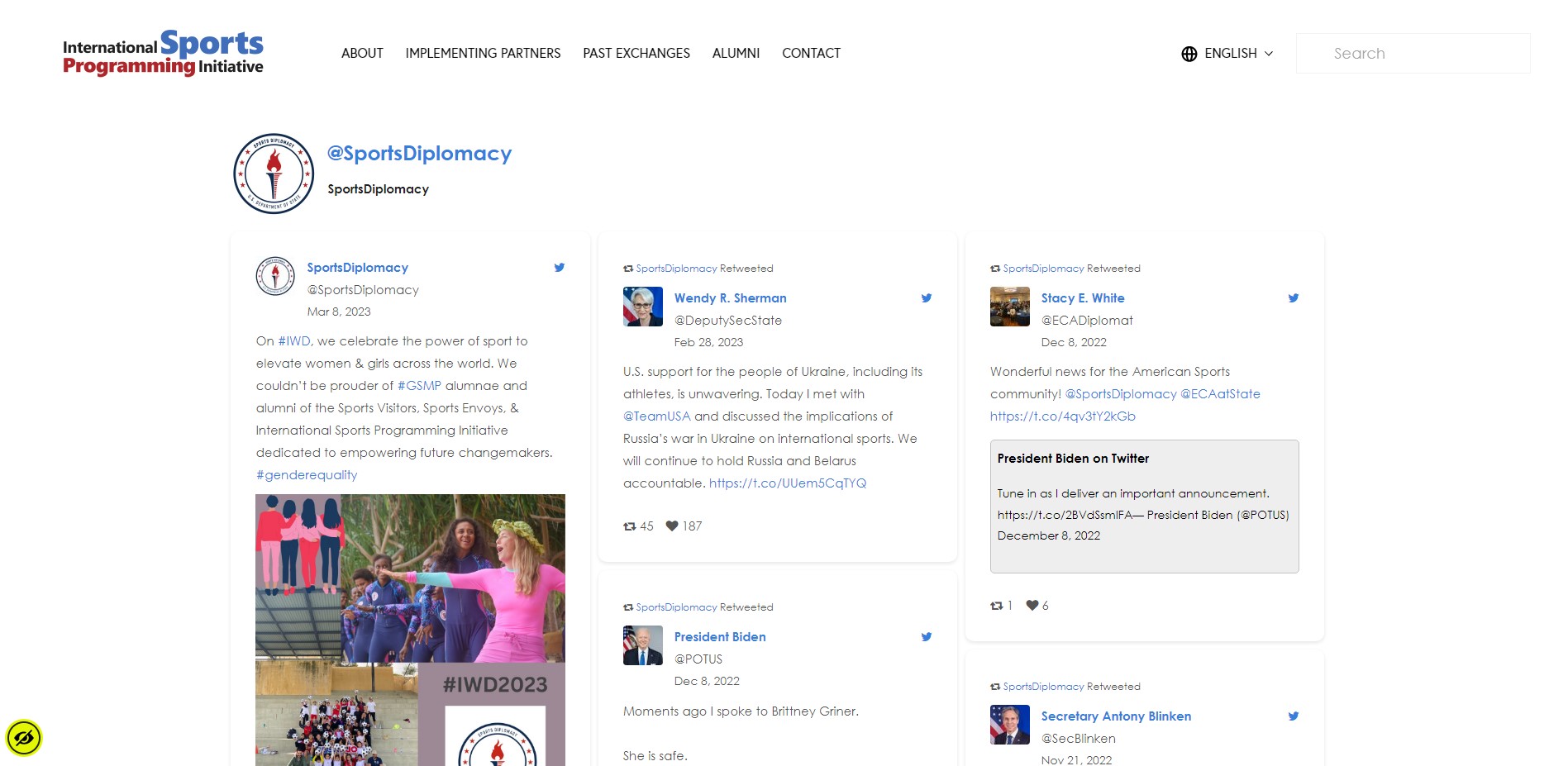
Task: Click the @POTUS handle under President Biden
Action: point(698,659)
